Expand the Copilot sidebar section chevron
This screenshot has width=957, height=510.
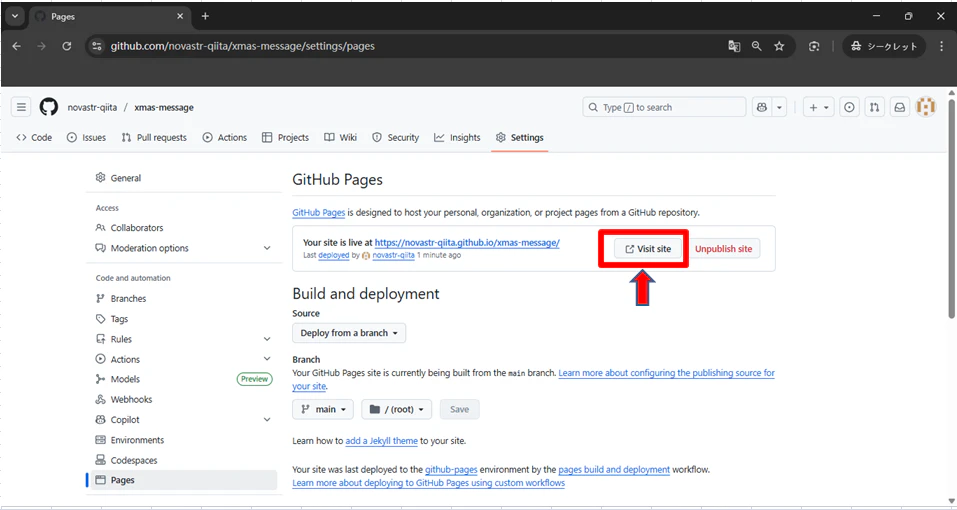pos(267,420)
